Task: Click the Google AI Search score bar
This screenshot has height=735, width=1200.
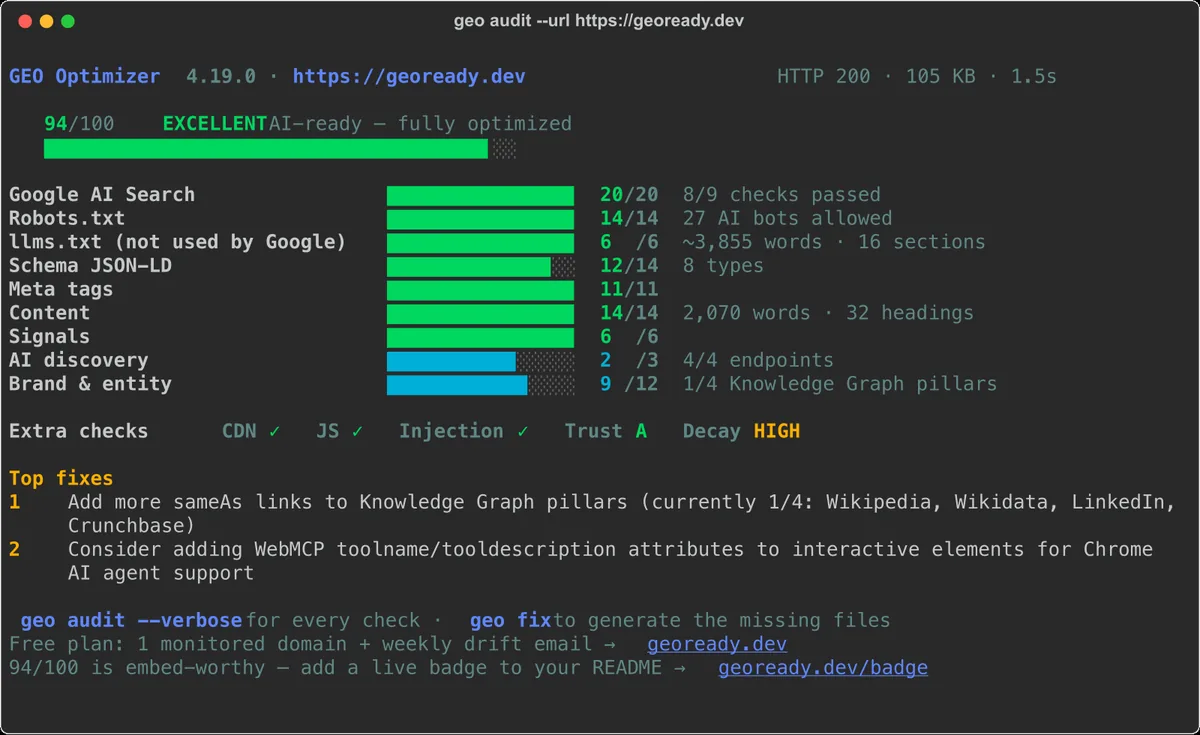Action: point(481,195)
